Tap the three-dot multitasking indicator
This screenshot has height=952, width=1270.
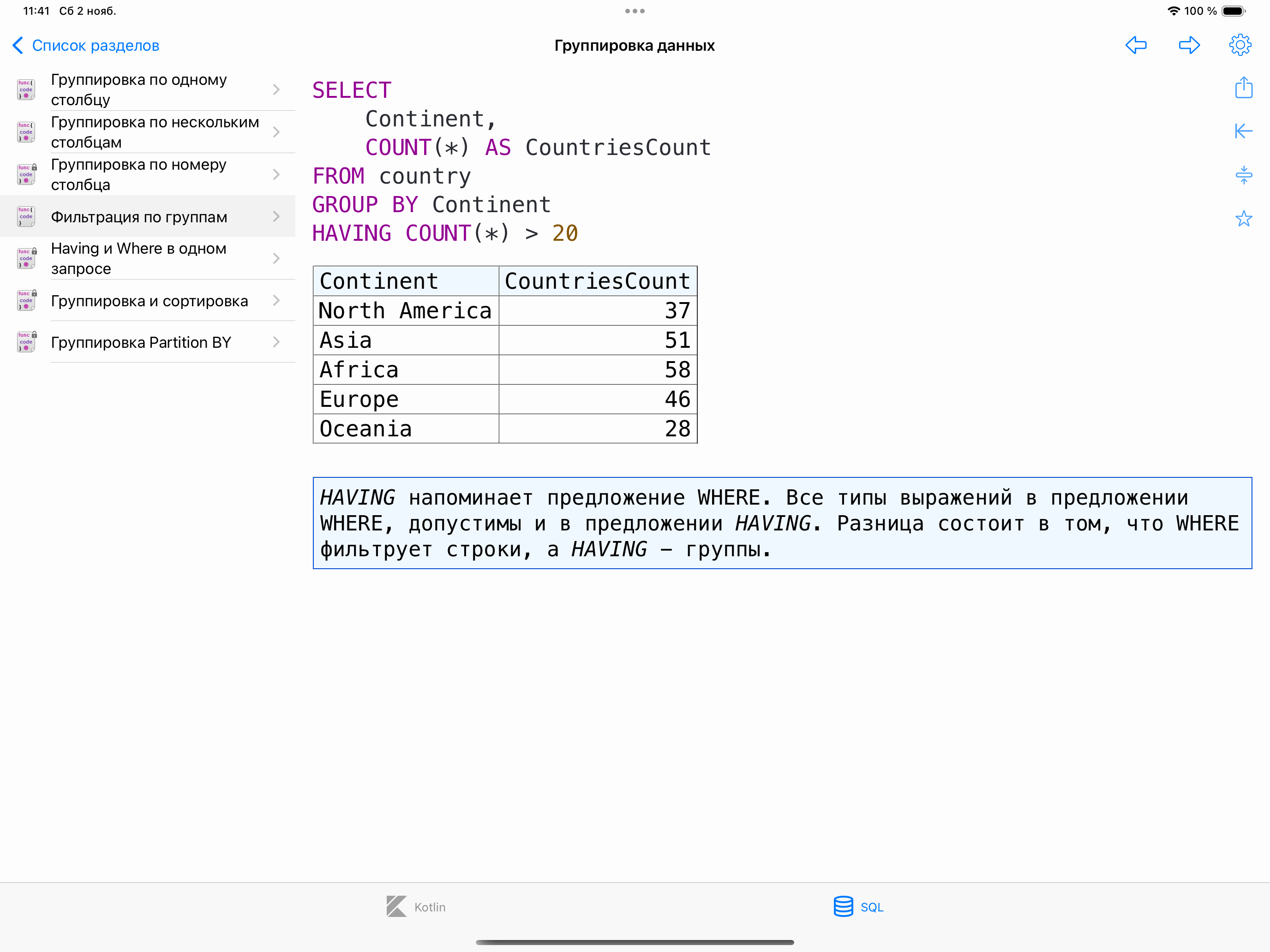tap(635, 11)
